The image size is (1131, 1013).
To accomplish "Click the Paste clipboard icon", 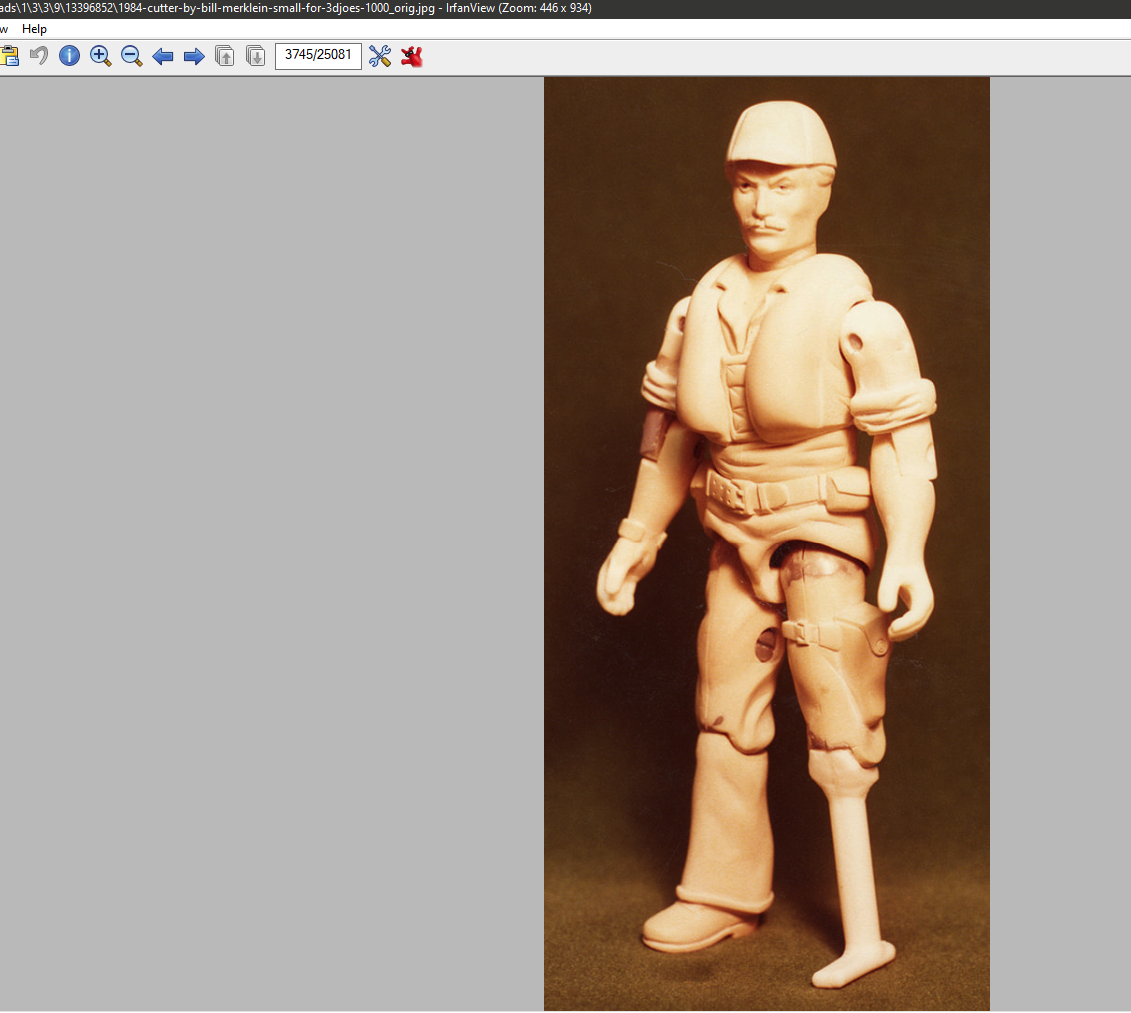I will pyautogui.click(x=8, y=56).
